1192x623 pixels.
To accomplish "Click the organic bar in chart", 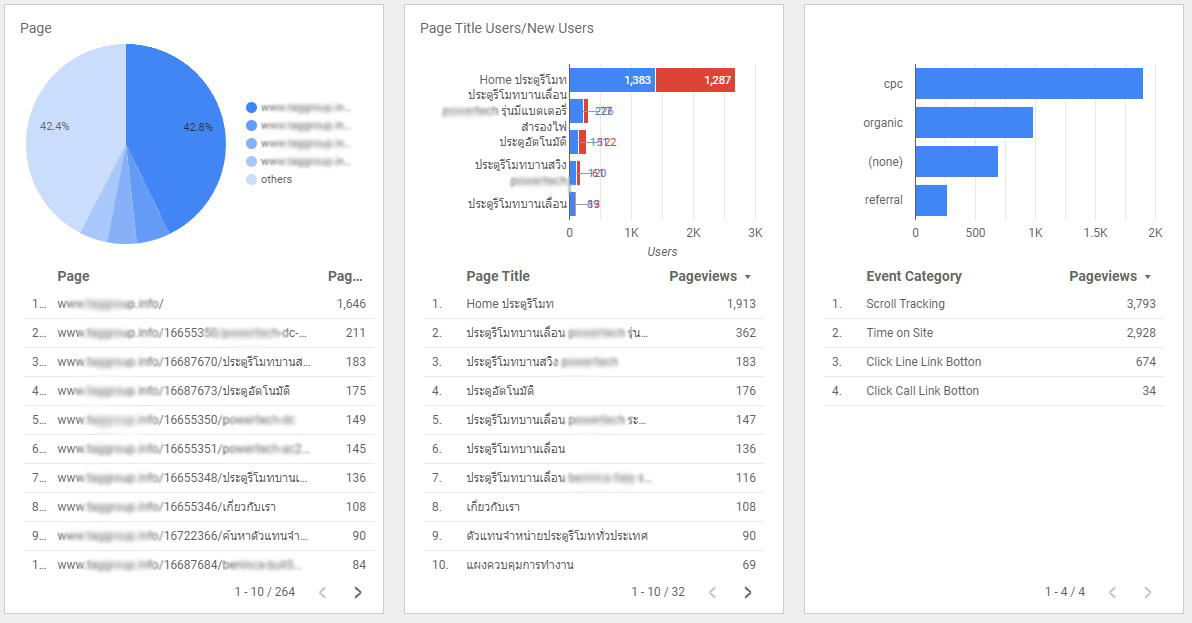I will click(x=974, y=122).
